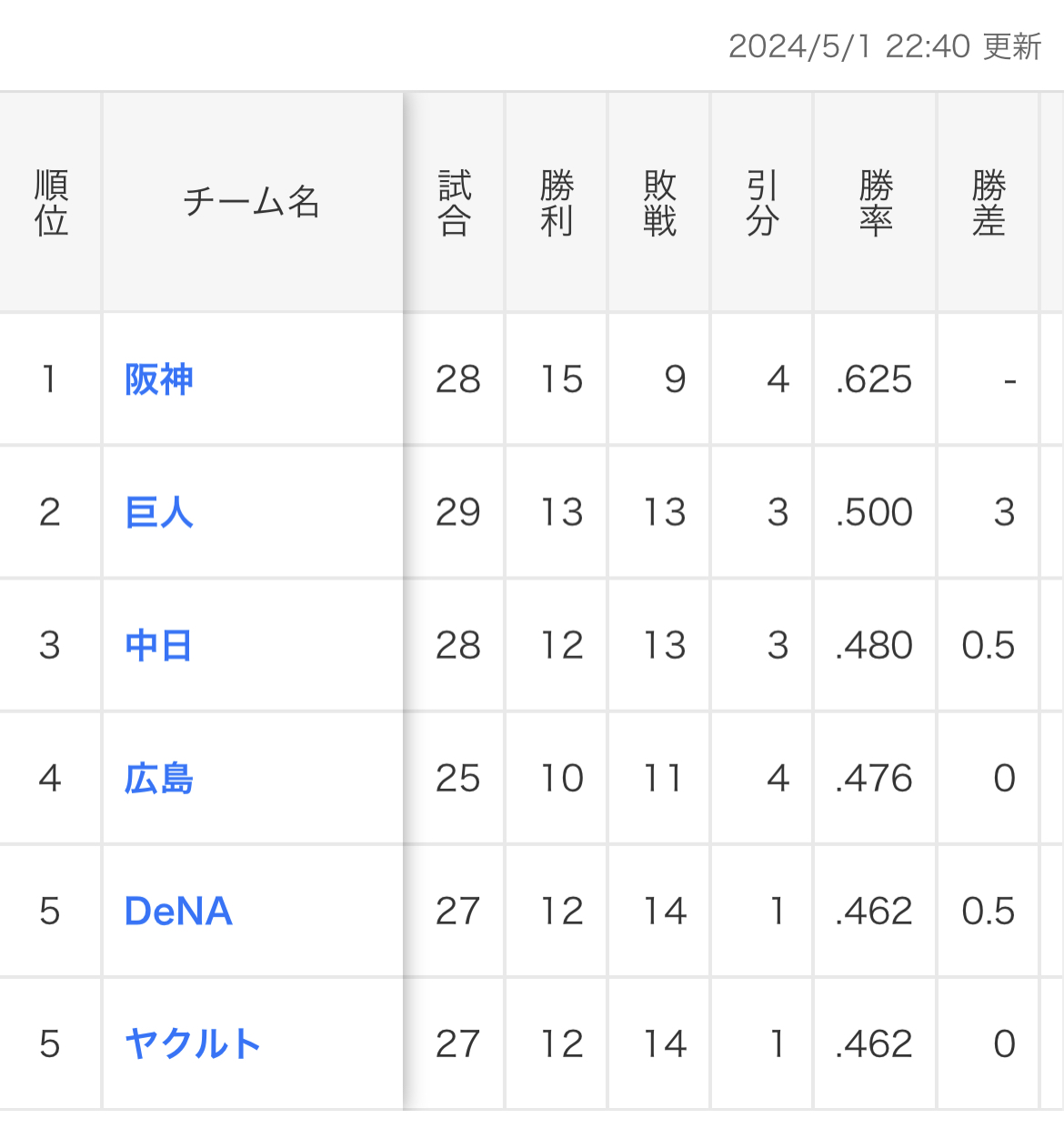Screen dimensions: 1064x1139
Task: Click the 2024/5/1 22:40 更新 timestamp
Action: click(x=884, y=46)
